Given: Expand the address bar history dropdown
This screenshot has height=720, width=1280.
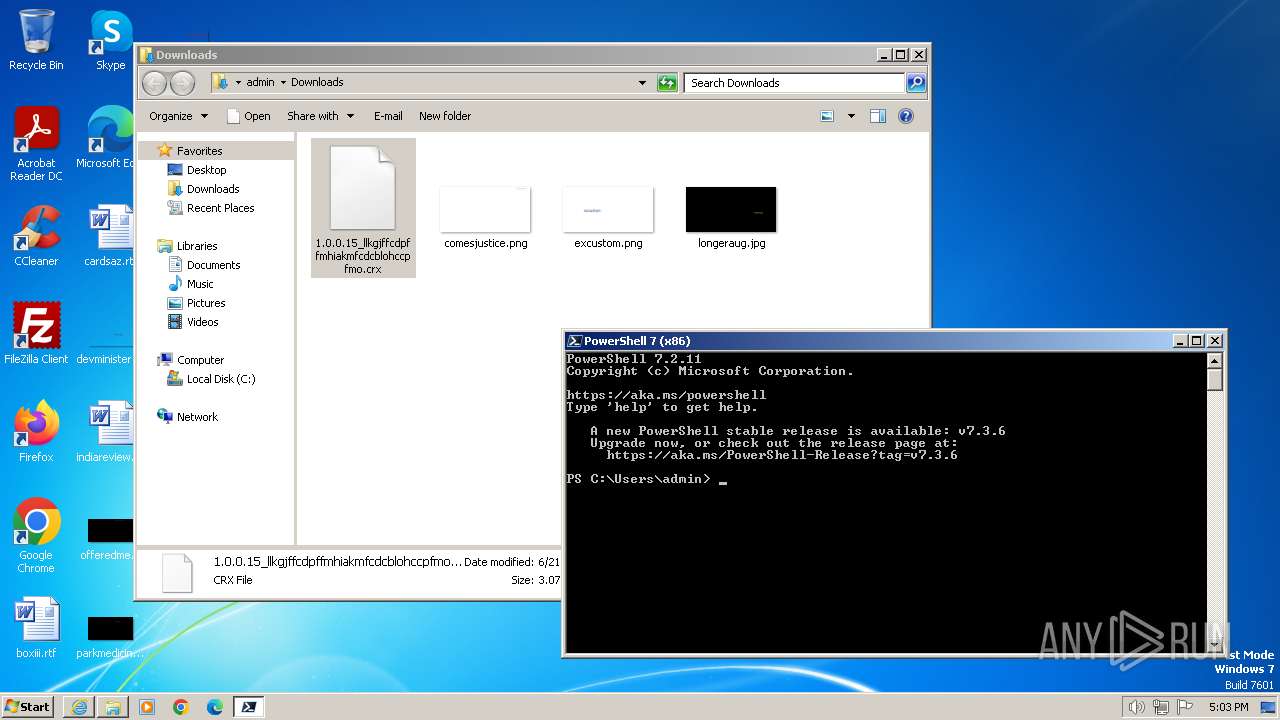Looking at the screenshot, I should click(x=642, y=83).
